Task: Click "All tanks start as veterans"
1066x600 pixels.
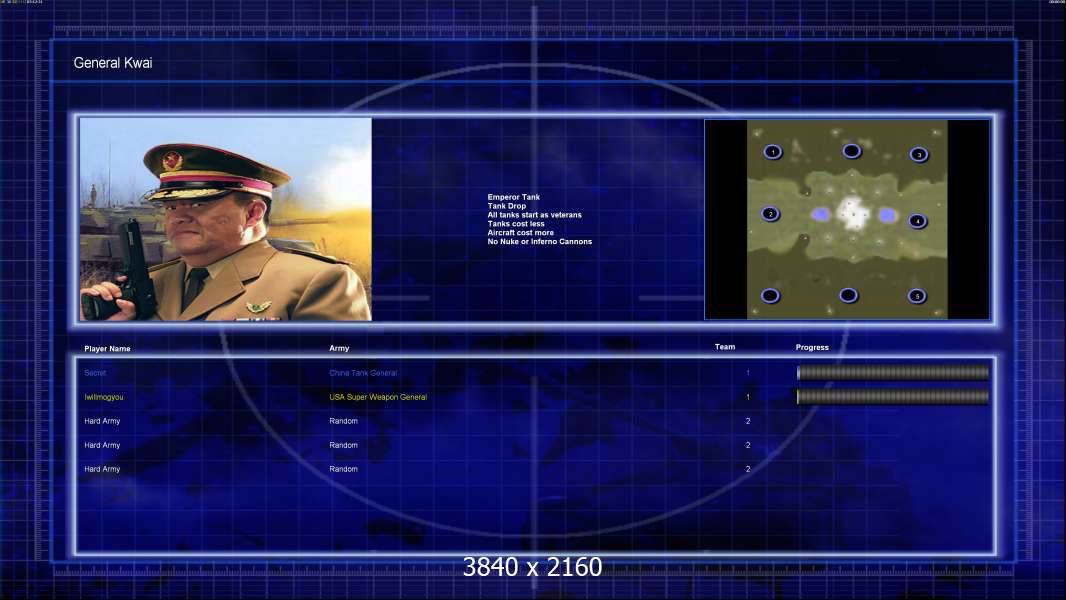Action: pyautogui.click(x=534, y=215)
